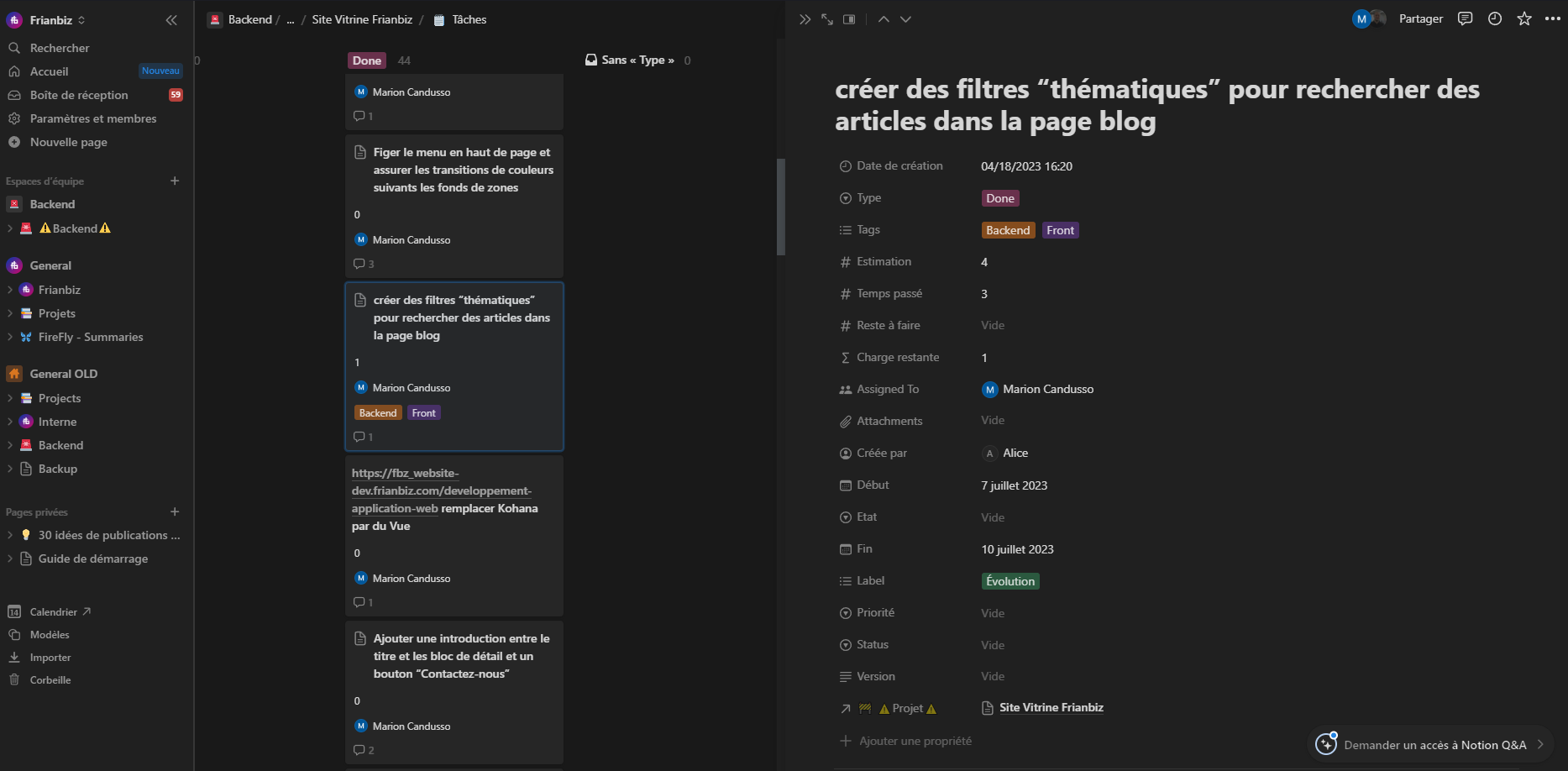Switch peek display mode icon
The height and width of the screenshot is (771, 1568).
[x=849, y=19]
